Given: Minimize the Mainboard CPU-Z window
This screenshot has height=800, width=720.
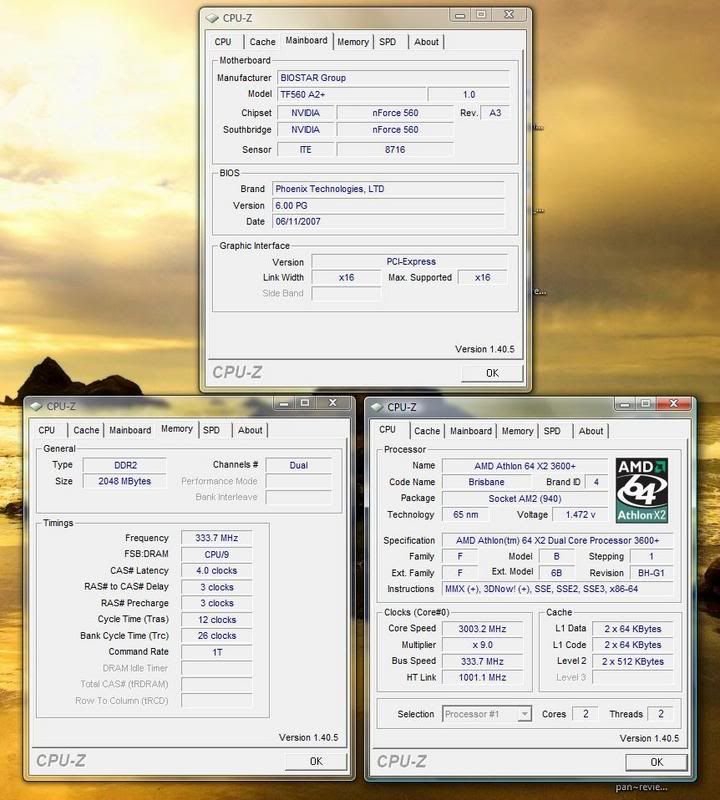Looking at the screenshot, I should (x=460, y=15).
